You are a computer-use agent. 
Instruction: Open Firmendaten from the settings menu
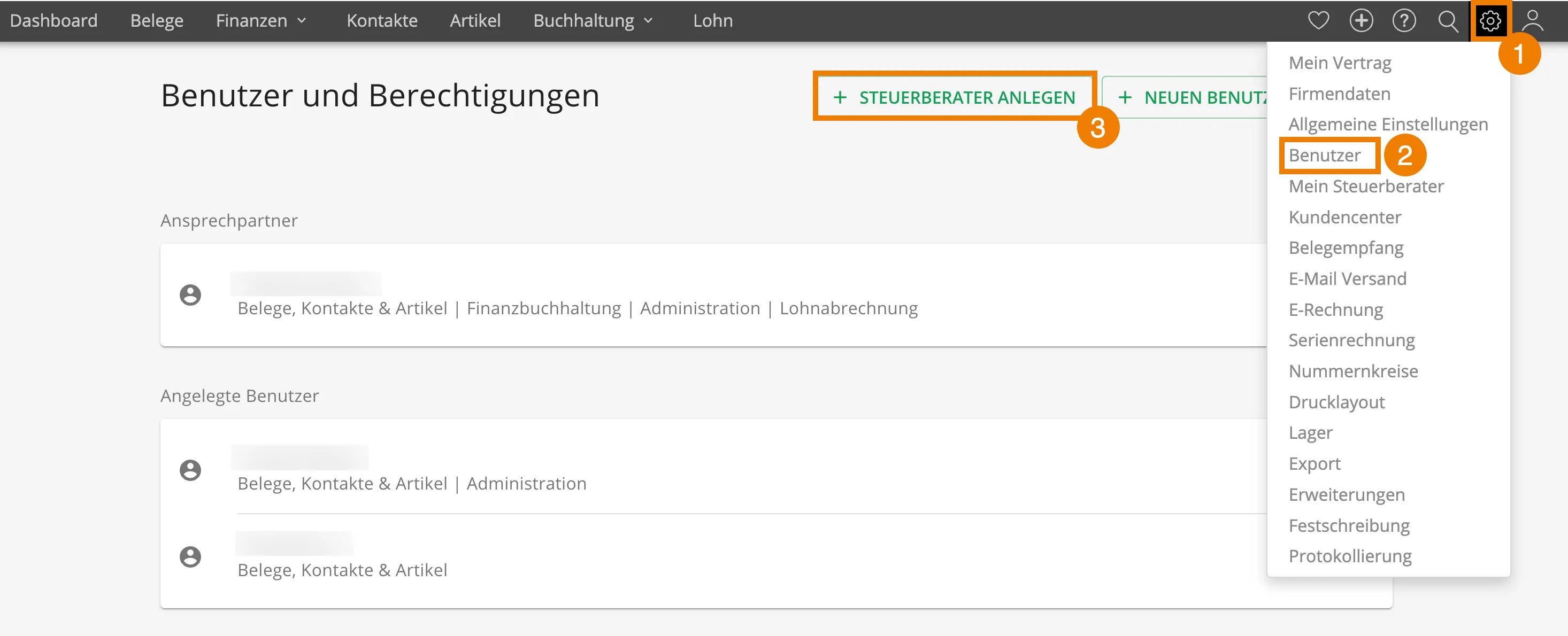coord(1340,93)
